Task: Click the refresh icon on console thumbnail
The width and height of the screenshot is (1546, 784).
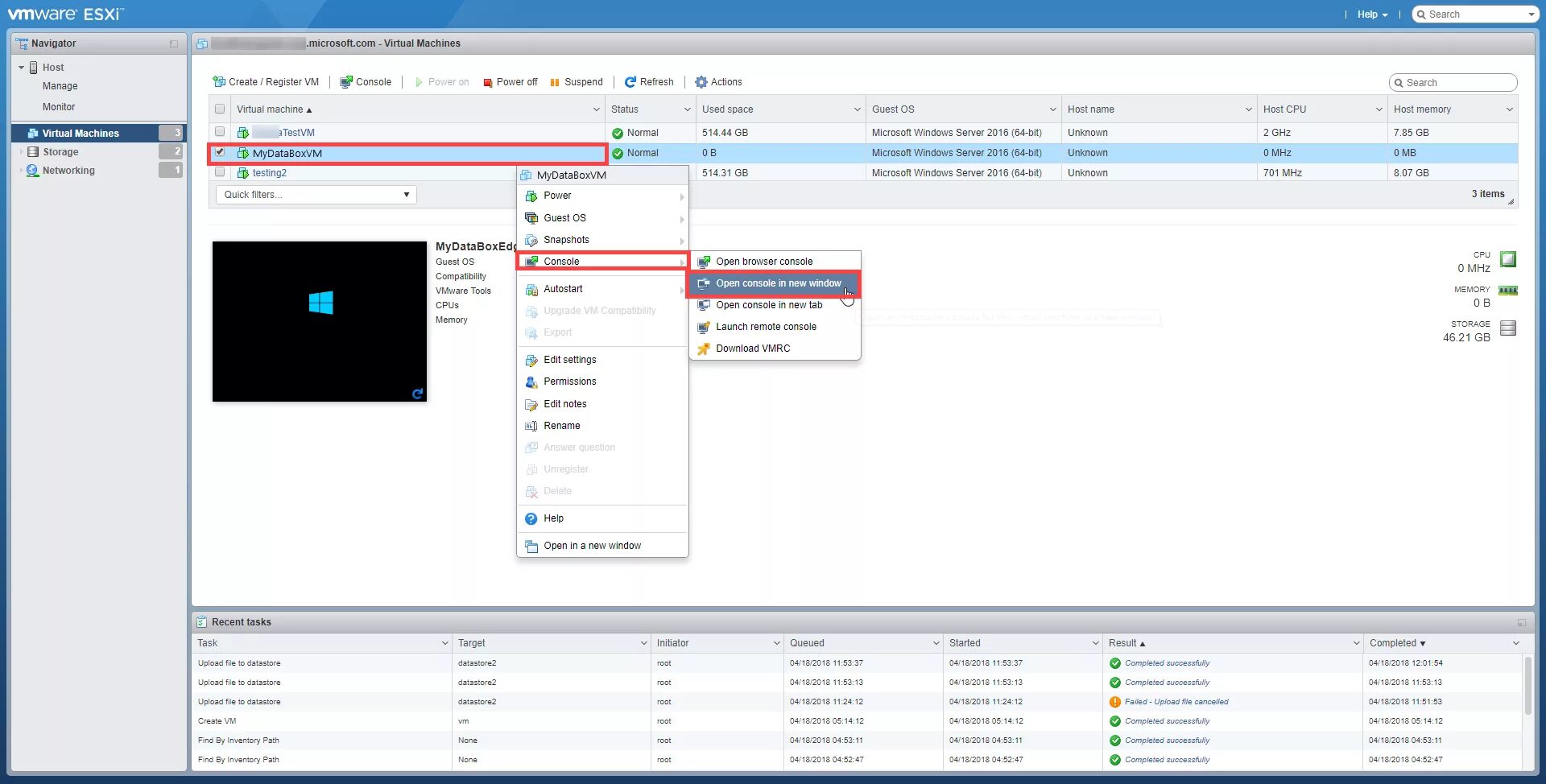Action: click(x=417, y=394)
